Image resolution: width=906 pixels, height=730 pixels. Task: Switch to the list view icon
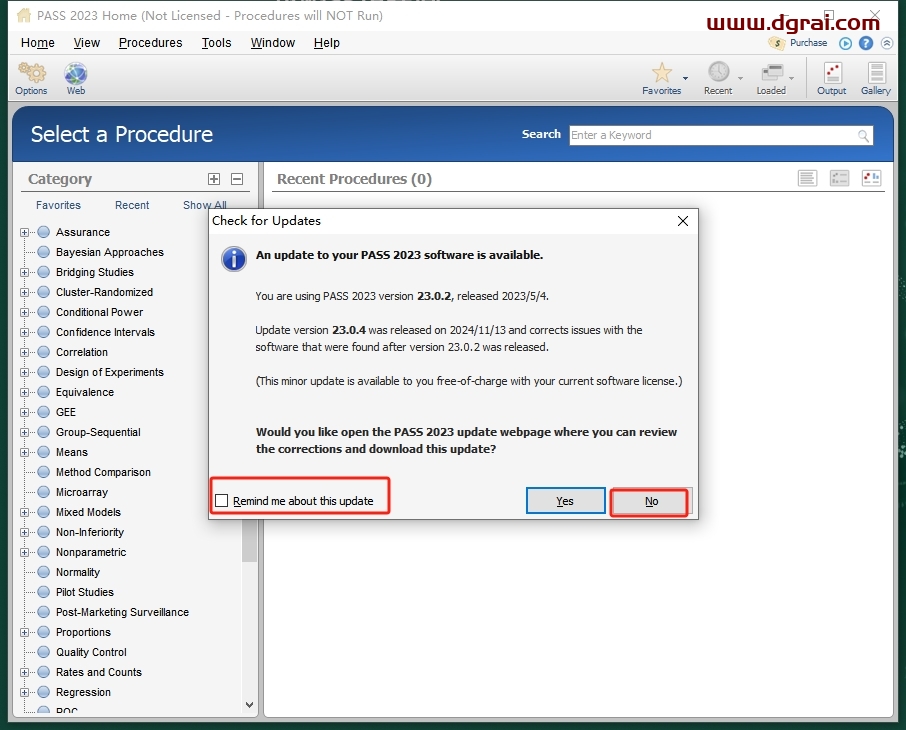point(807,178)
